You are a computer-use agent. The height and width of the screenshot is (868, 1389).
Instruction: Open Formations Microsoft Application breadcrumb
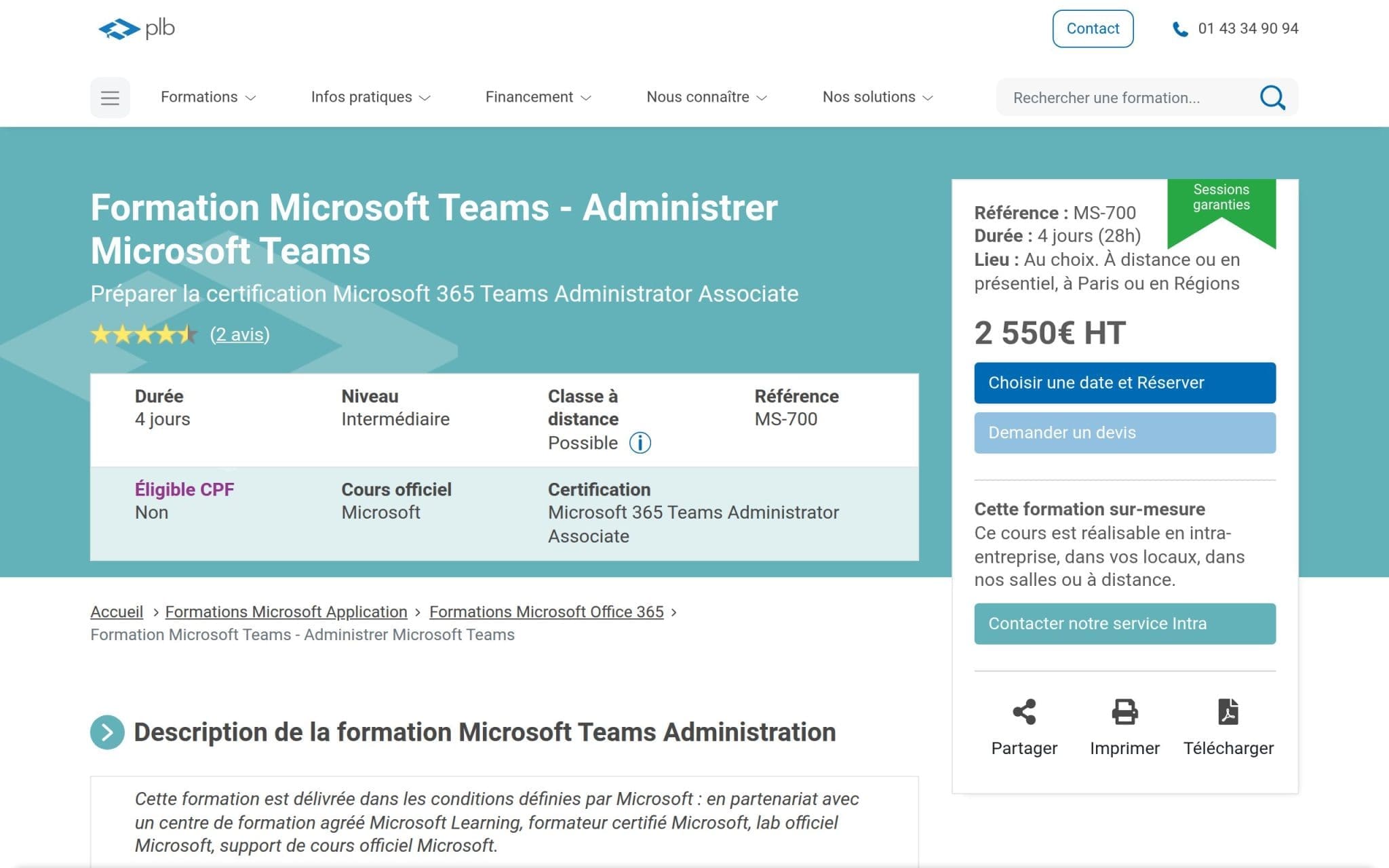pos(286,612)
